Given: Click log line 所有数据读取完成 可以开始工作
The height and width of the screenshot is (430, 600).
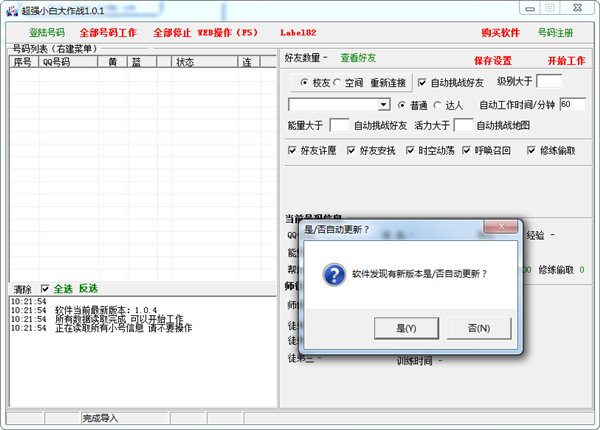Looking at the screenshot, I should pos(119,319).
